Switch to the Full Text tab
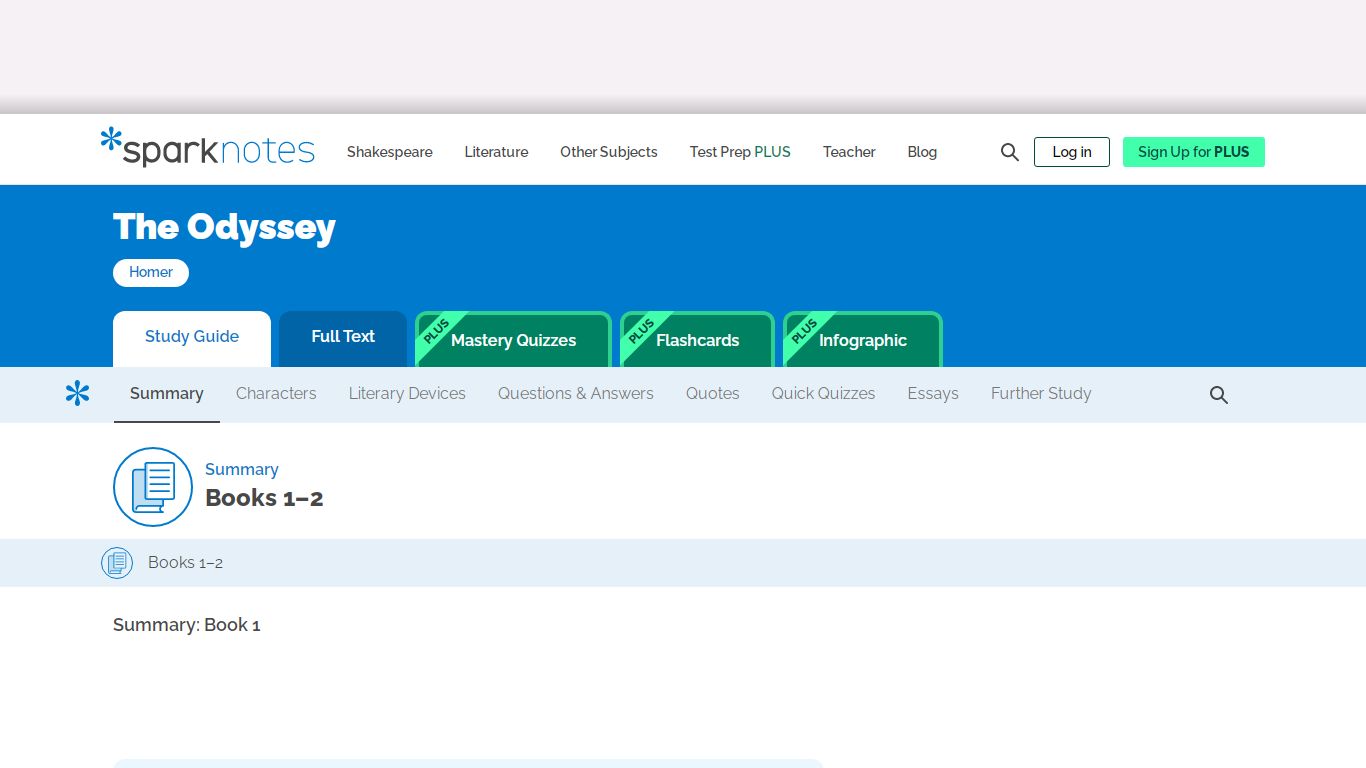1366x768 pixels. pyautogui.click(x=343, y=339)
